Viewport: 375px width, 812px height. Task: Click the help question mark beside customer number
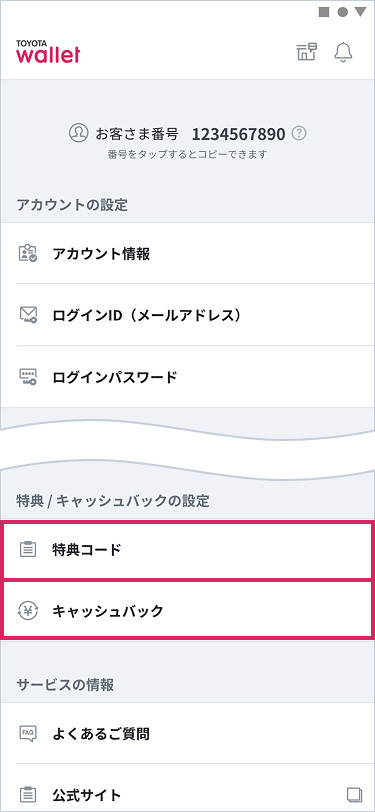(299, 134)
